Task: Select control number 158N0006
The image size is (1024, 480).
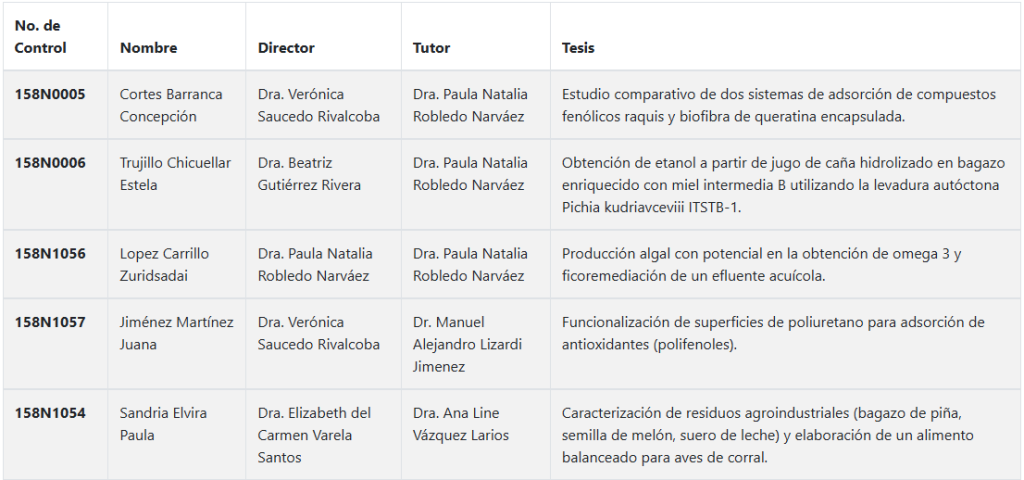Action: click(x=50, y=163)
